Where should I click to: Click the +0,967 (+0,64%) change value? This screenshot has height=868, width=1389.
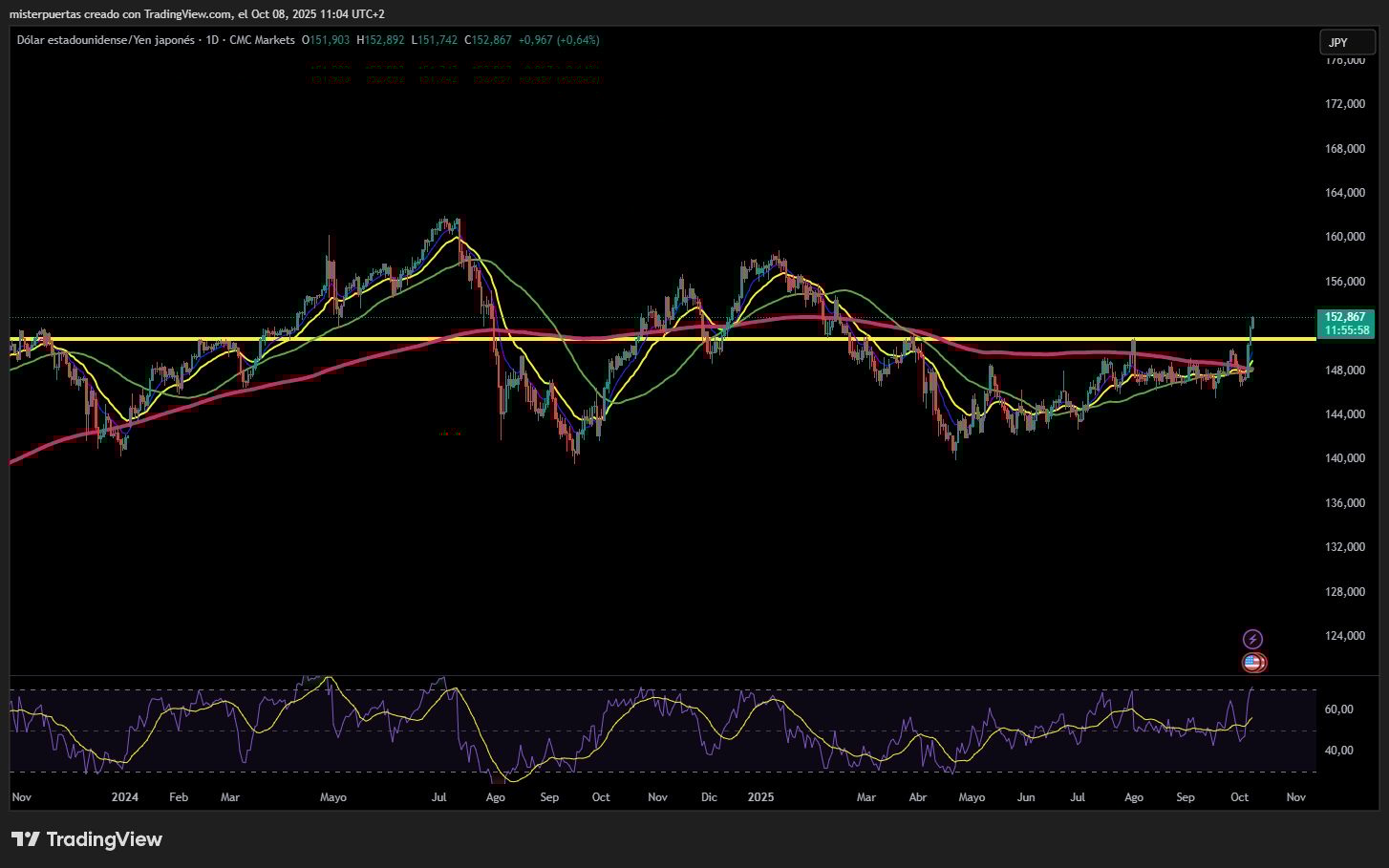point(559,40)
